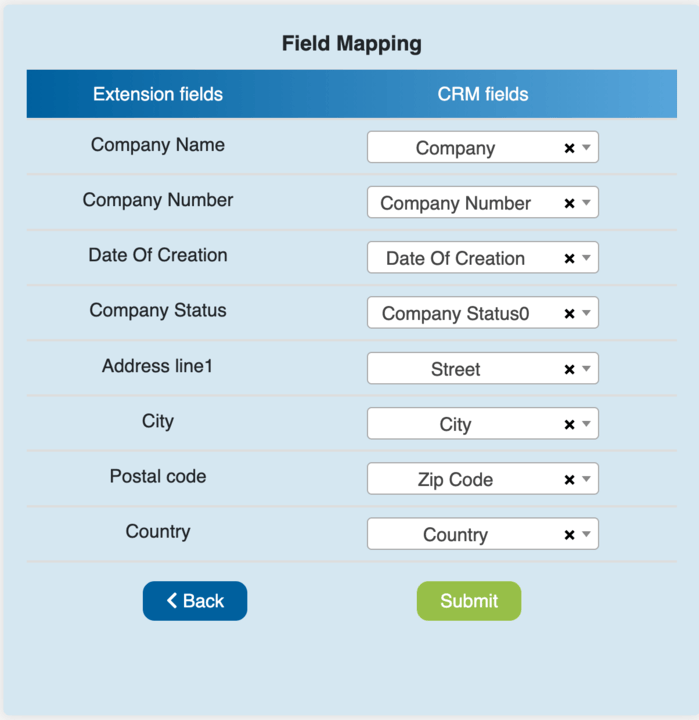Remove the Country CRM field selection
This screenshot has height=720, width=699.
tap(569, 535)
